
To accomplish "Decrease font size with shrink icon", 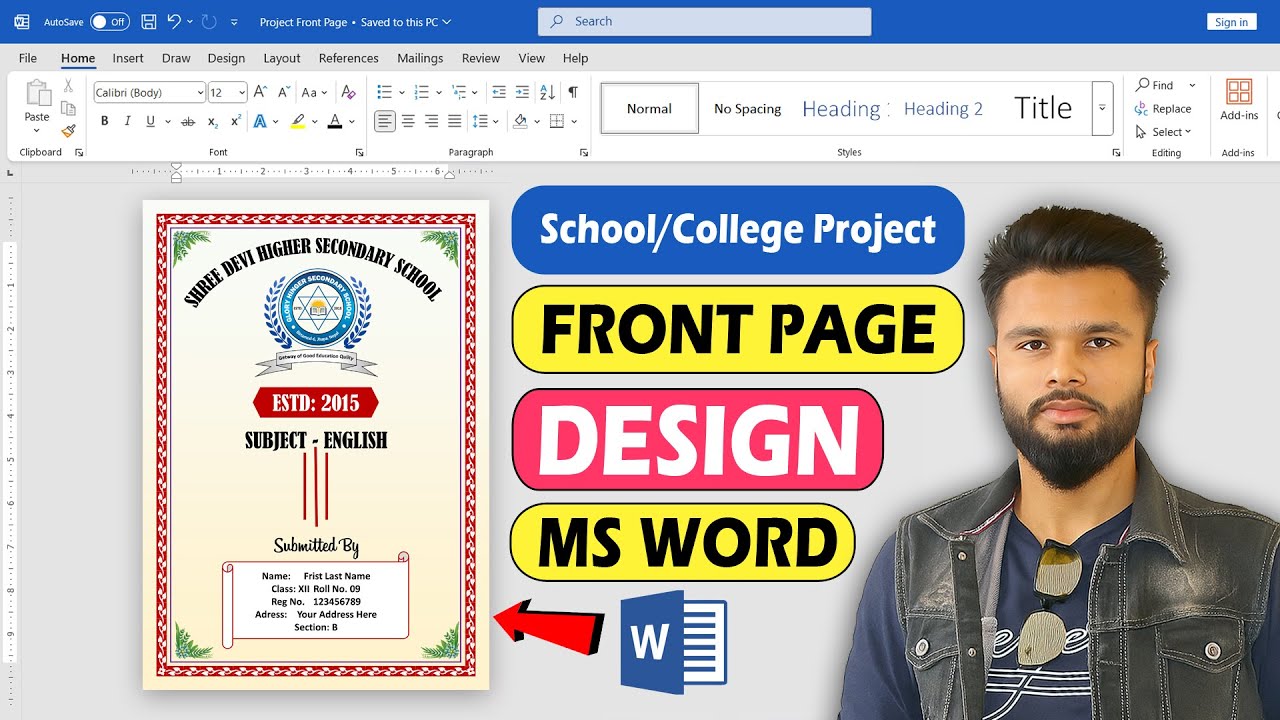I will pyautogui.click(x=282, y=92).
